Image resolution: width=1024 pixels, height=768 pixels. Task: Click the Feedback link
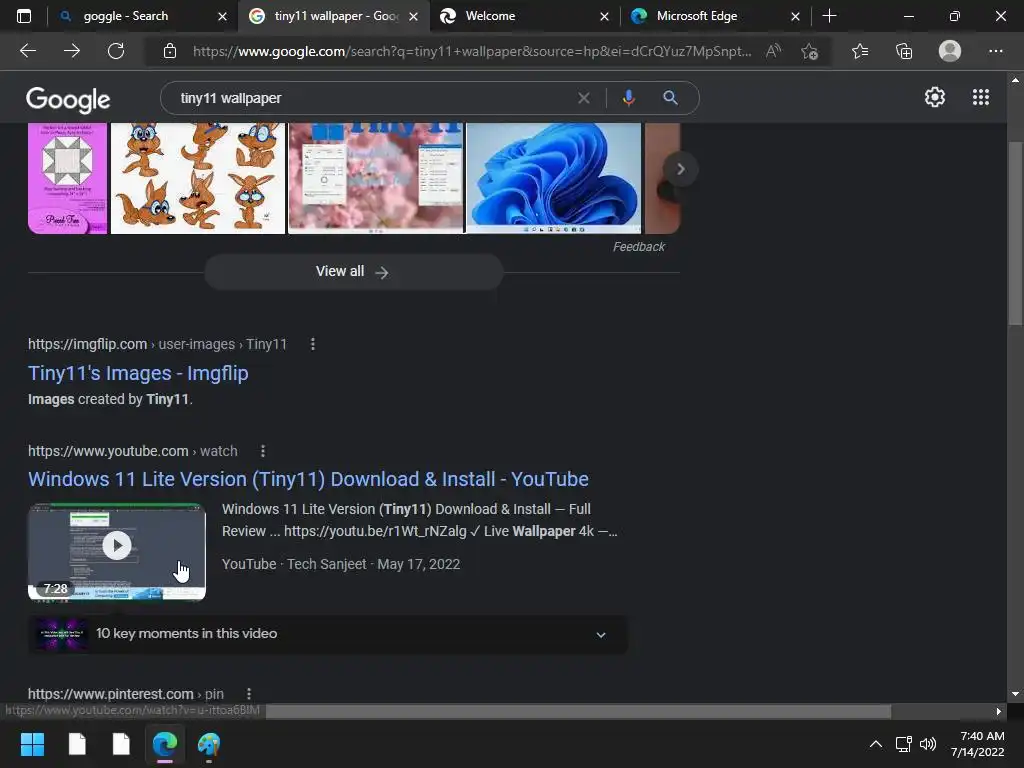638,247
